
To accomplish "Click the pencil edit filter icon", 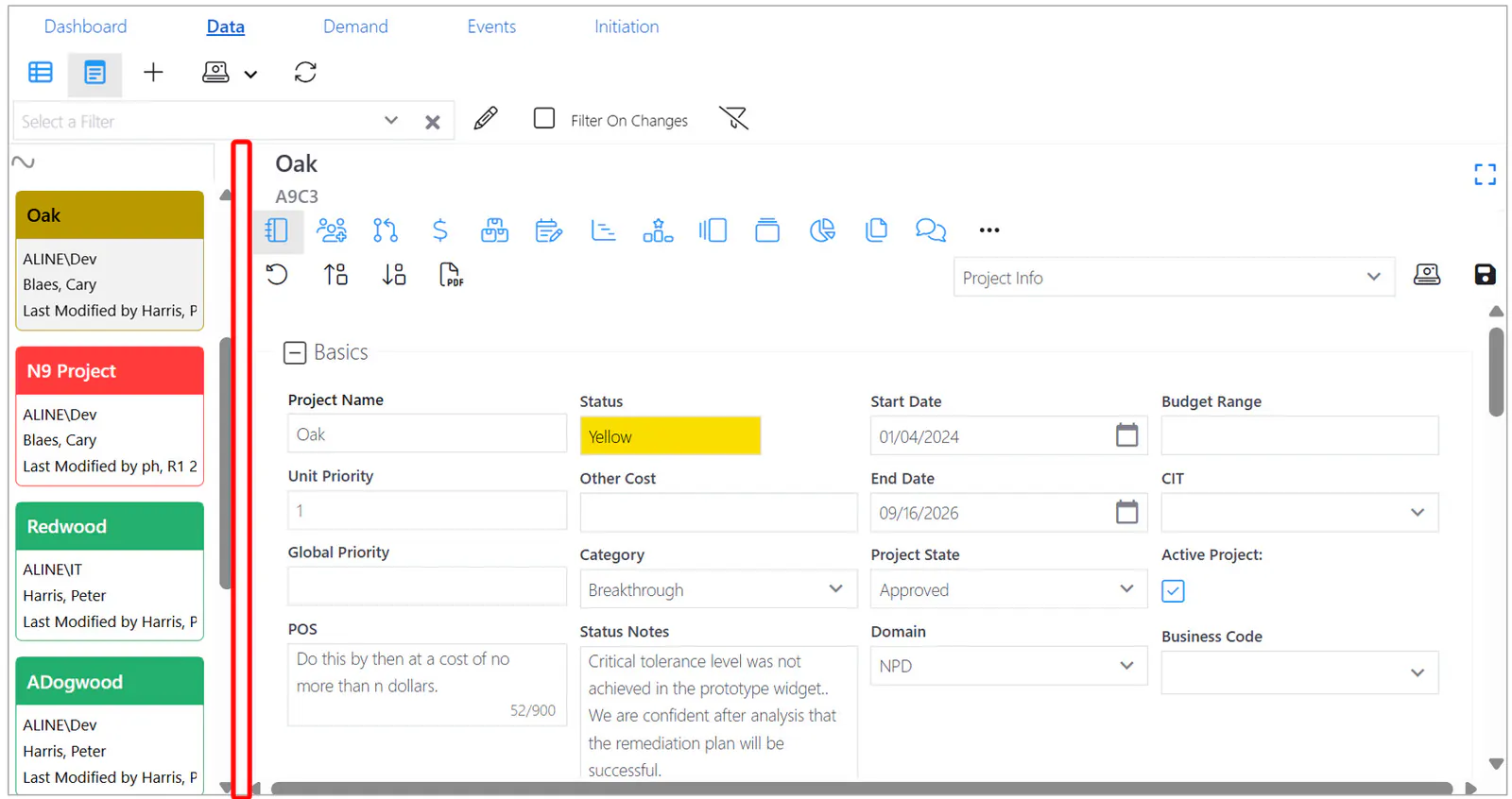I will point(486,119).
